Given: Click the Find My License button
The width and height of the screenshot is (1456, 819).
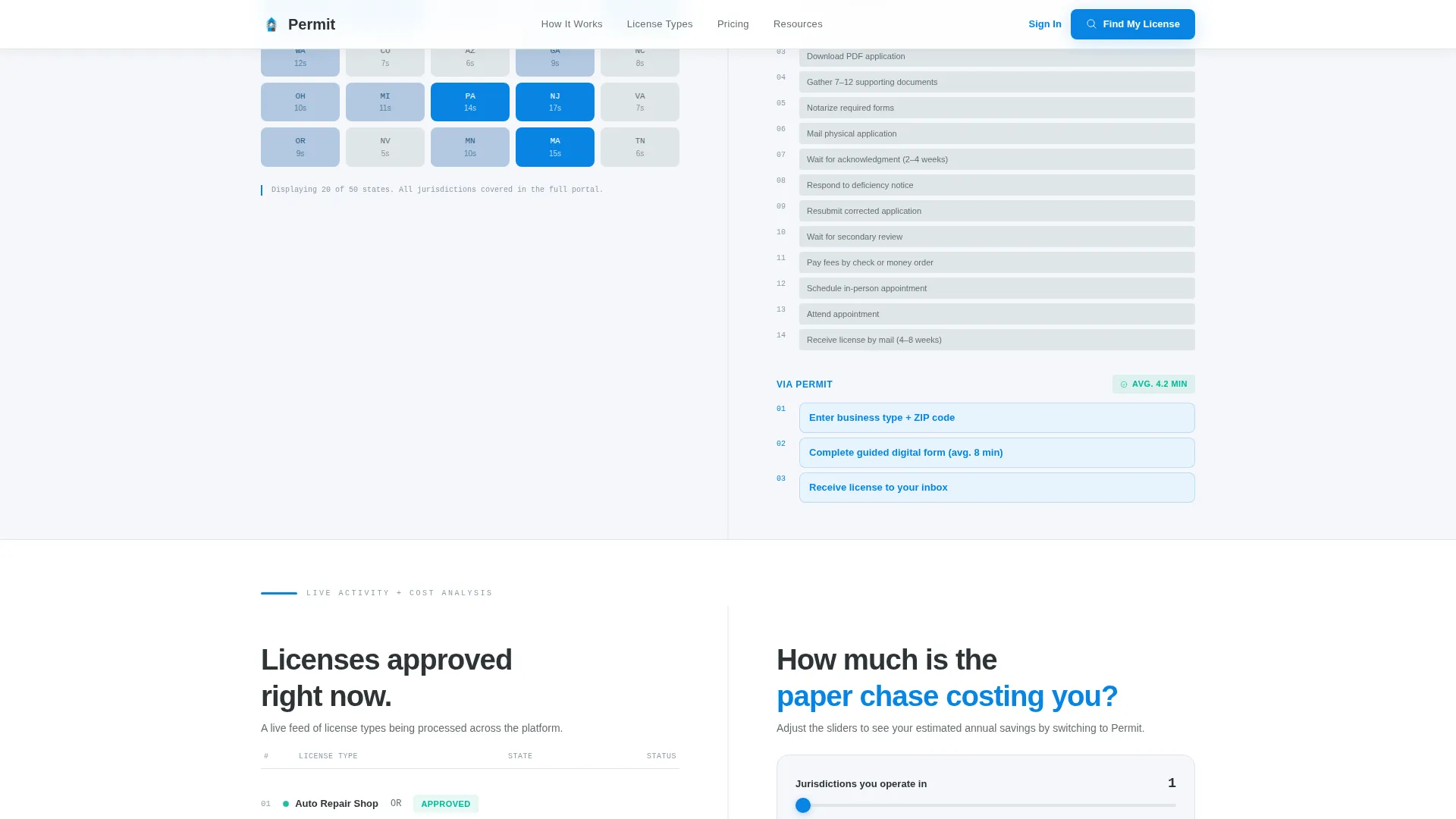Looking at the screenshot, I should tap(1133, 24).
